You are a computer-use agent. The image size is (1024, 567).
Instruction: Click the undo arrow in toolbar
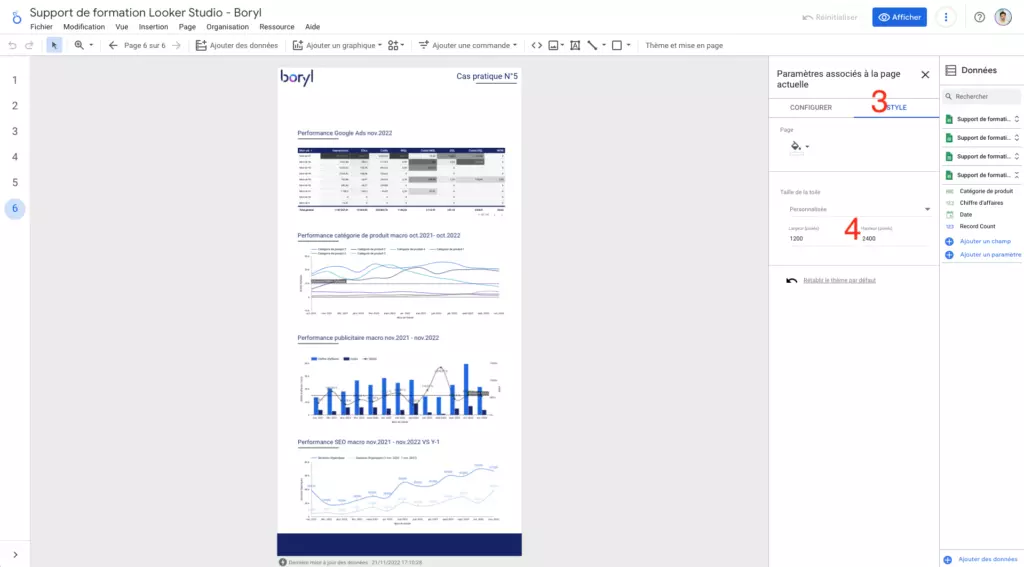tap(12, 45)
